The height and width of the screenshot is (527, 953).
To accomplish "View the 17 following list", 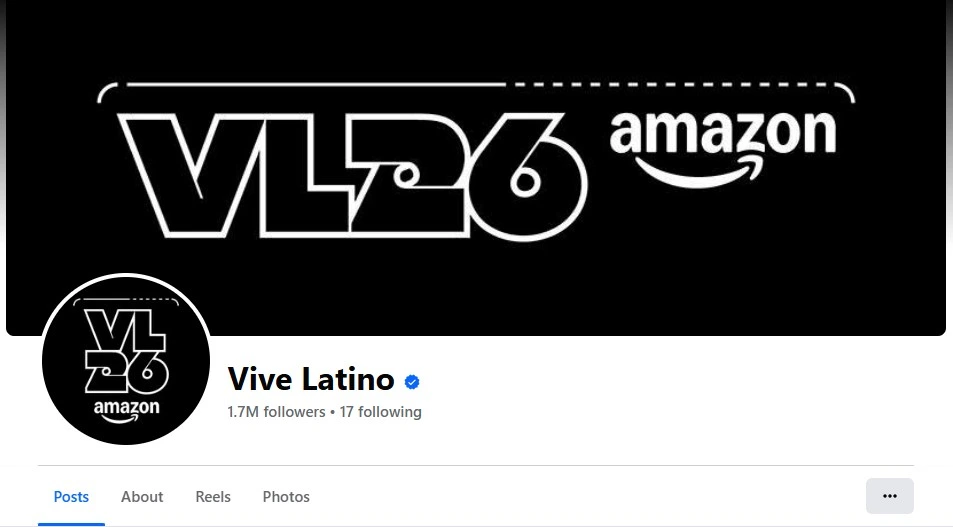I will [x=380, y=412].
